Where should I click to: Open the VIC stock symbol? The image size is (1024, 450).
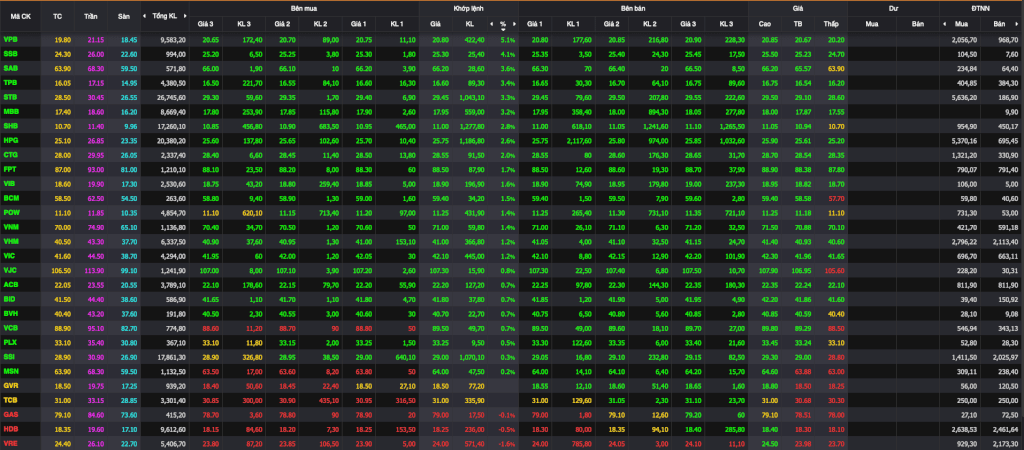tap(10, 255)
